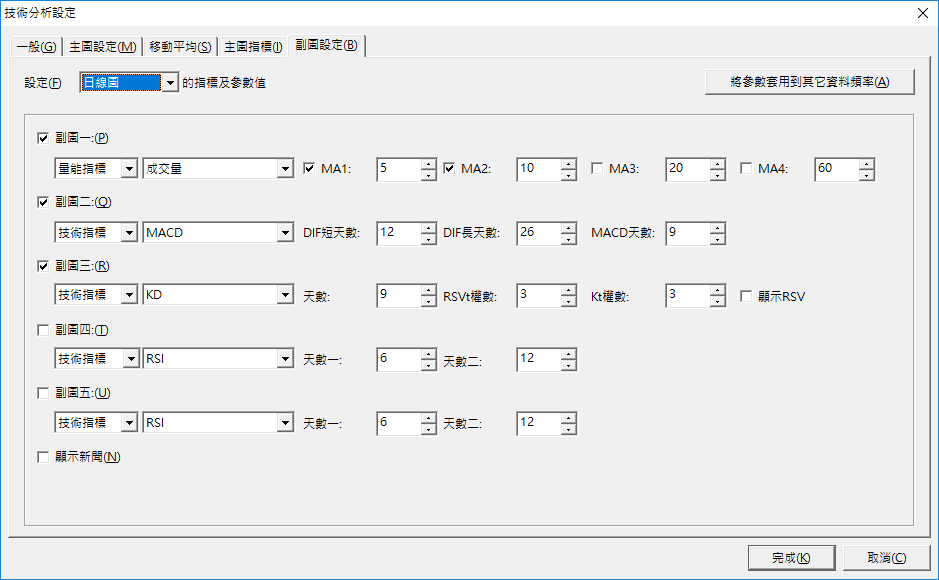The height and width of the screenshot is (580, 939).
Task: Click the Kt權數 value input field
Action: click(686, 296)
